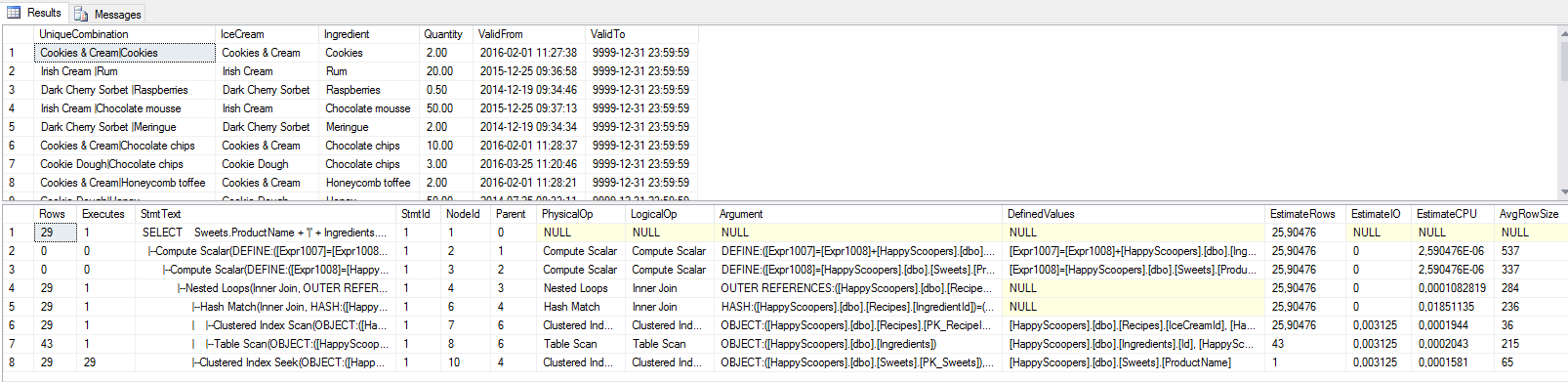The width and height of the screenshot is (1568, 382).
Task: Click IceCream cell 'Cookie Dough'
Action: point(268,164)
